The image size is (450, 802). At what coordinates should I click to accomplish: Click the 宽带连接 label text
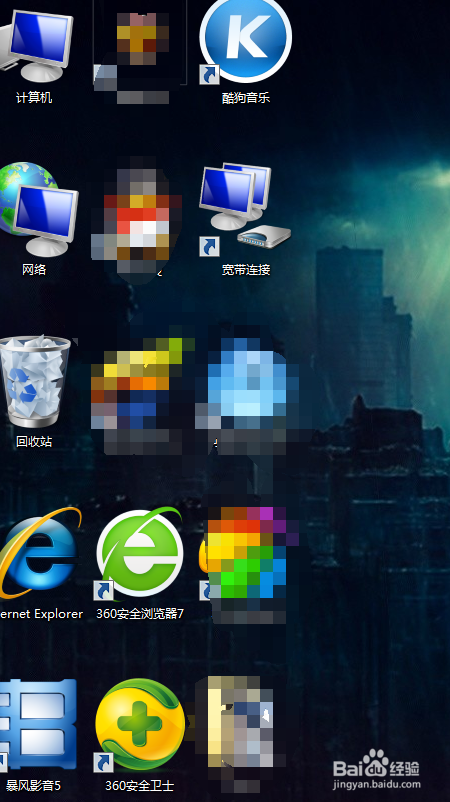[x=246, y=270]
